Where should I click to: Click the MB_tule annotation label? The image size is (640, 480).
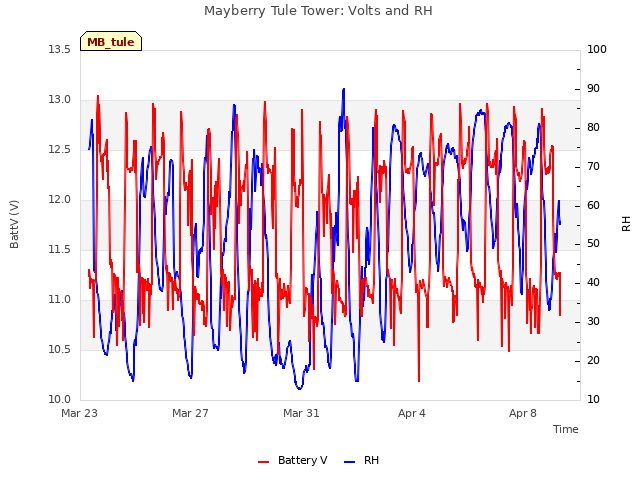pos(111,41)
